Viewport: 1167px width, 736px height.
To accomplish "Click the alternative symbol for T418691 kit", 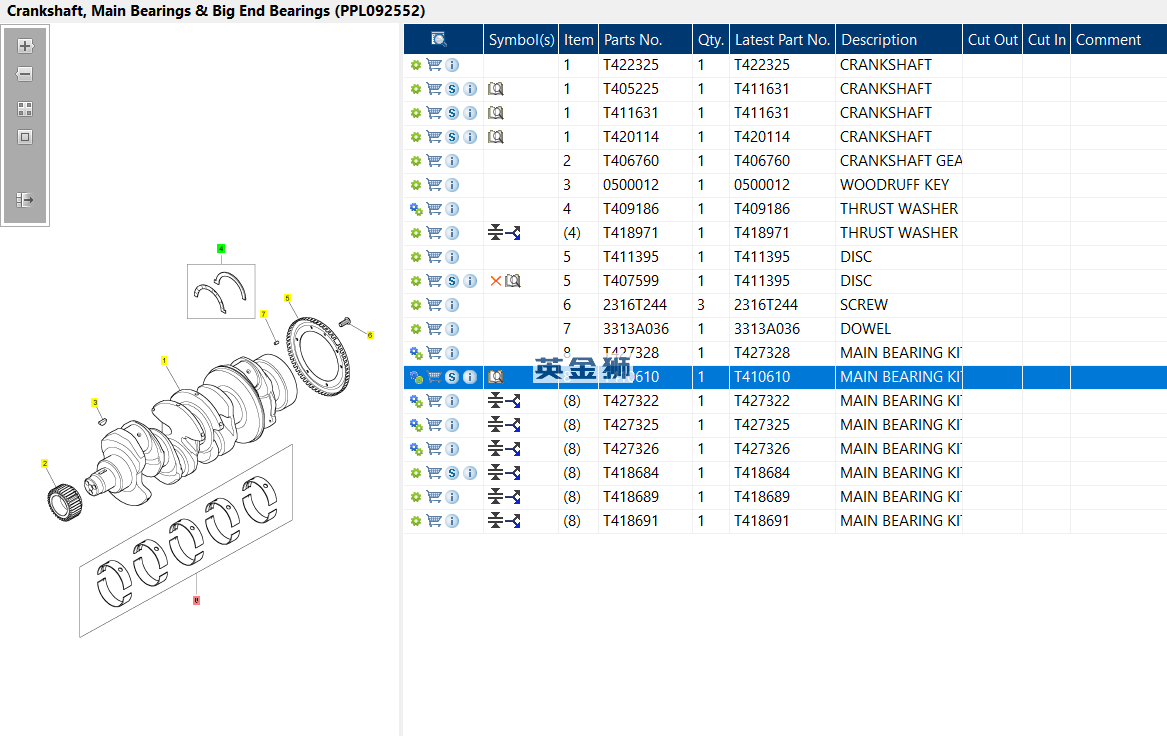I will coord(504,521).
